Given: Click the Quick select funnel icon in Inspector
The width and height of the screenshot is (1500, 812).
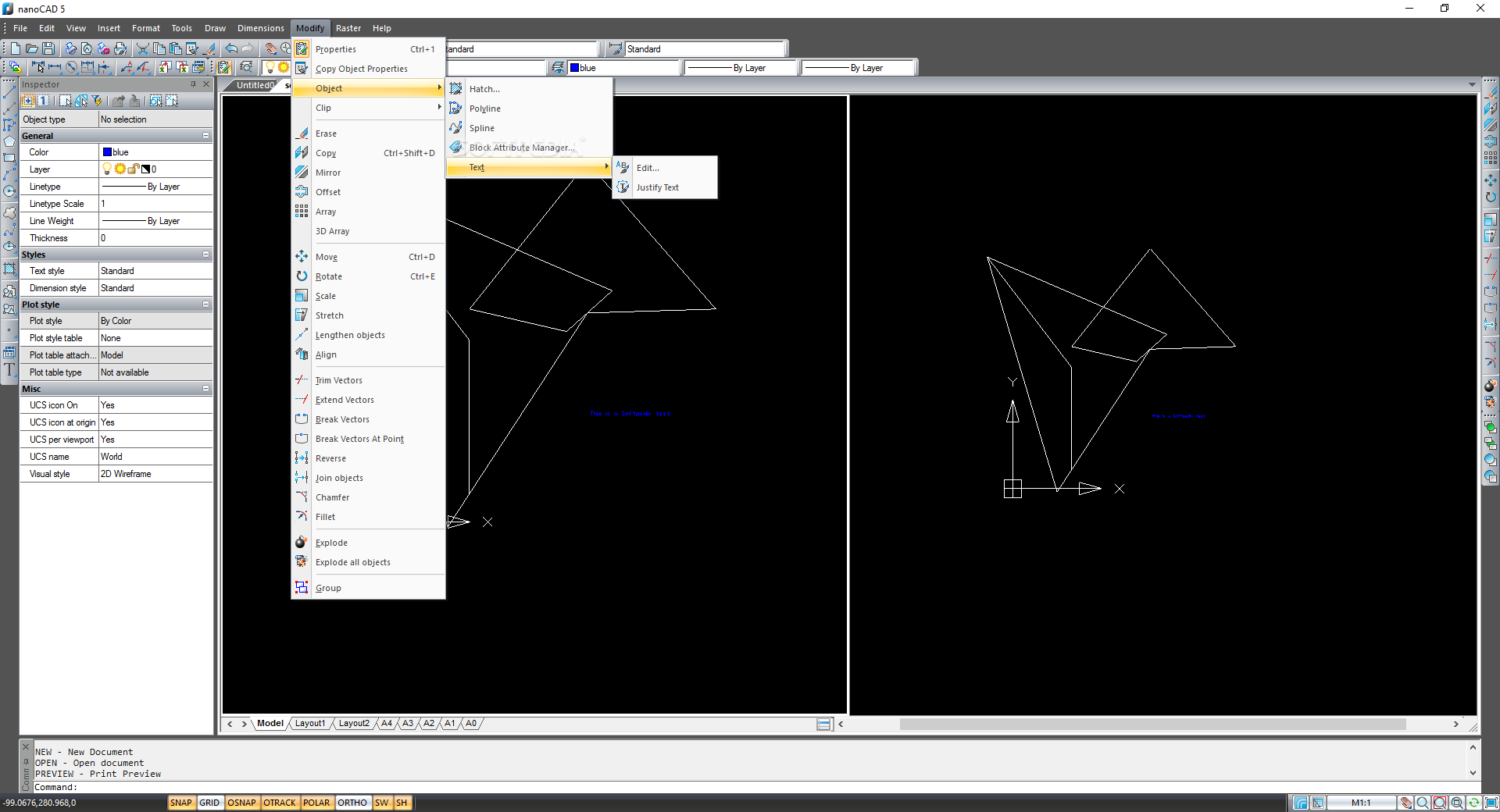Looking at the screenshot, I should tap(97, 101).
